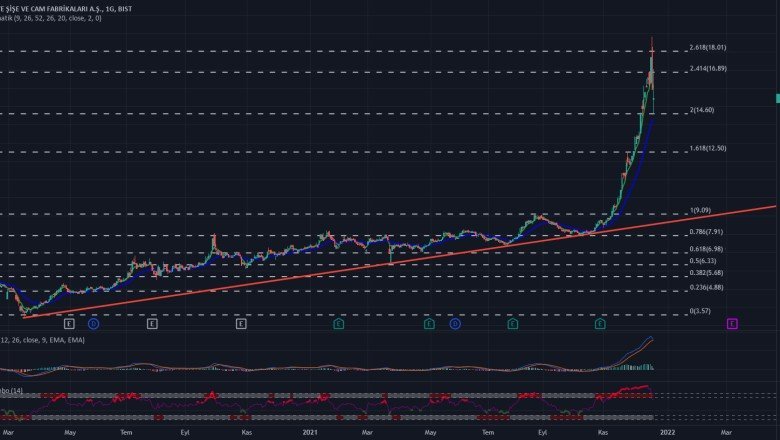Viewport: 780px width, 440px height.
Task: Click the 2021 label on the time axis
Action: coord(310,432)
